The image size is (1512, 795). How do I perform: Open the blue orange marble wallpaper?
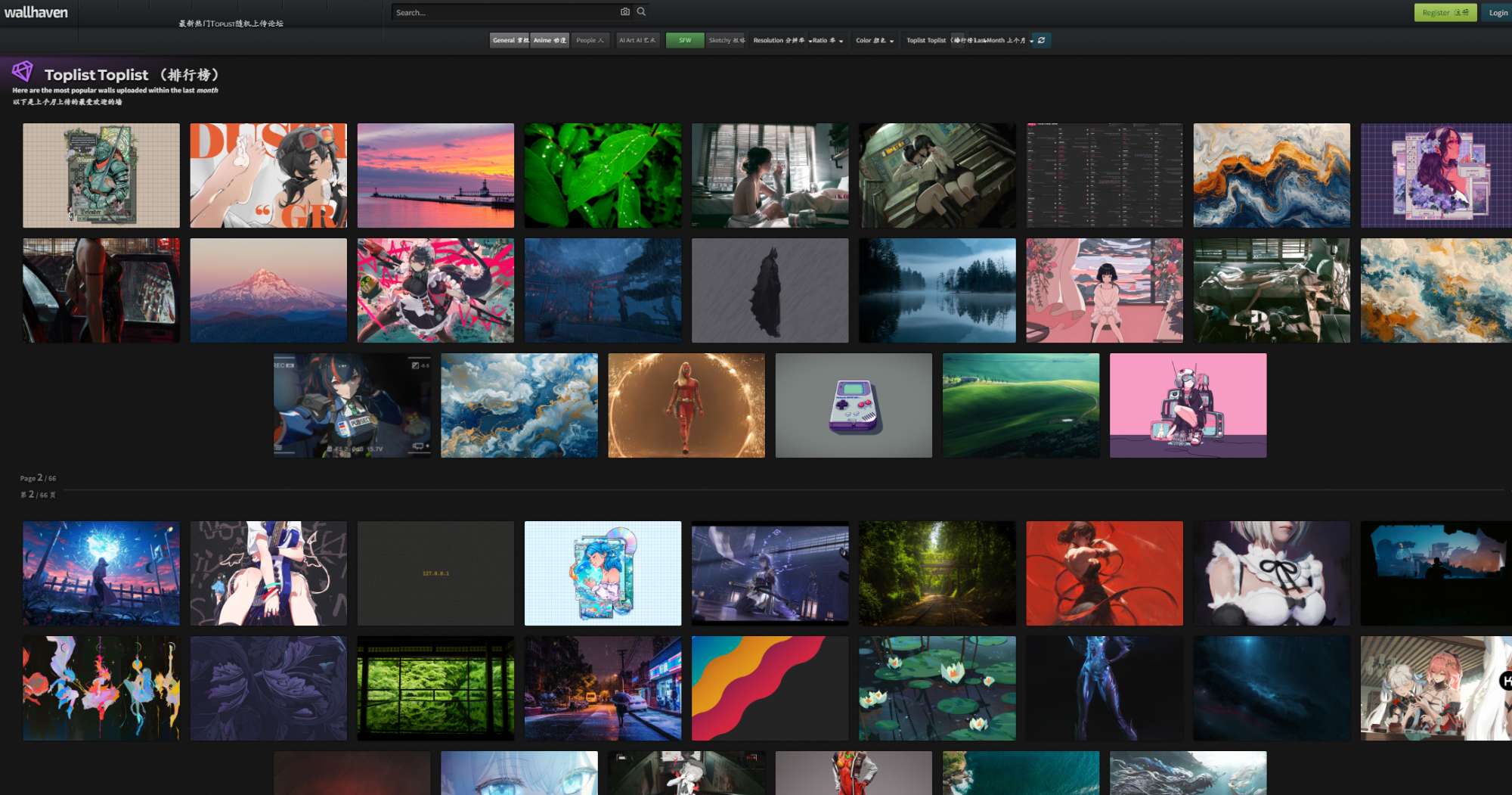point(1272,175)
